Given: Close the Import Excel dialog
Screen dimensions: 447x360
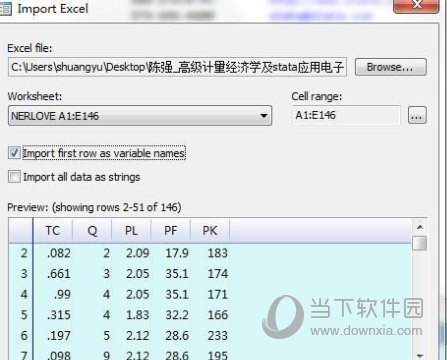Looking at the screenshot, I should click(416, 5).
